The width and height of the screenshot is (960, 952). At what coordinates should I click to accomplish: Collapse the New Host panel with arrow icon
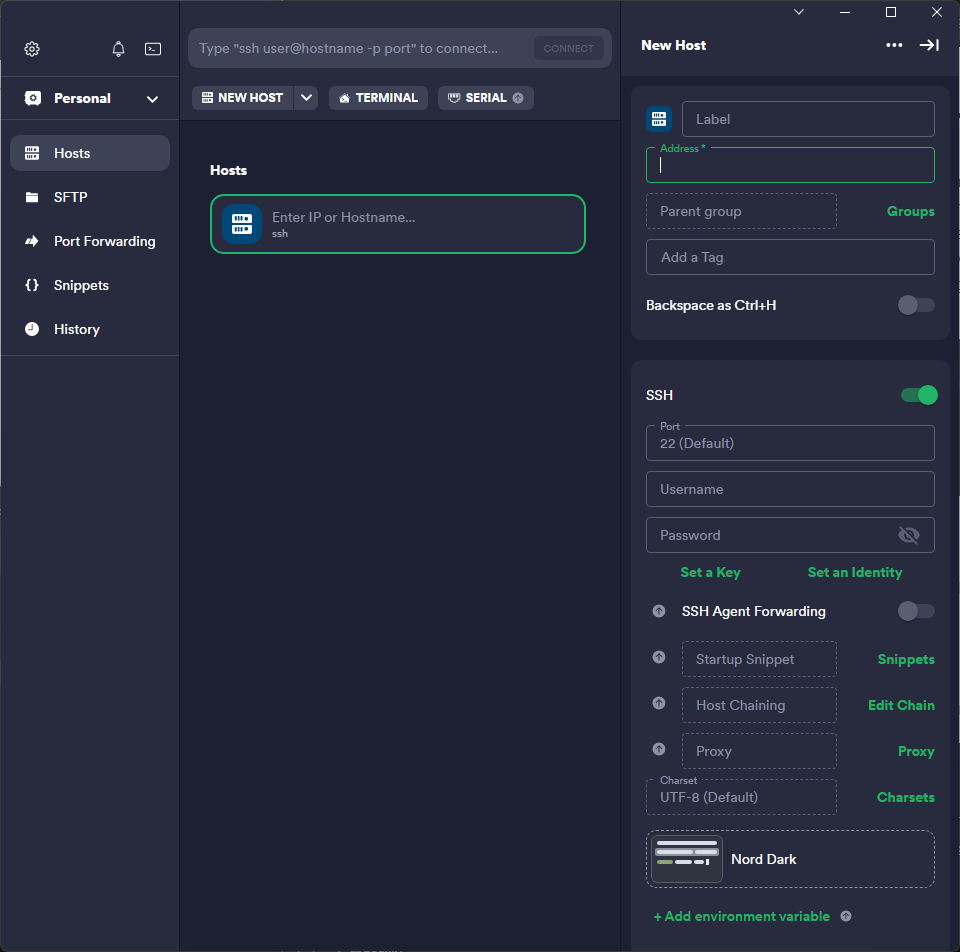[929, 45]
